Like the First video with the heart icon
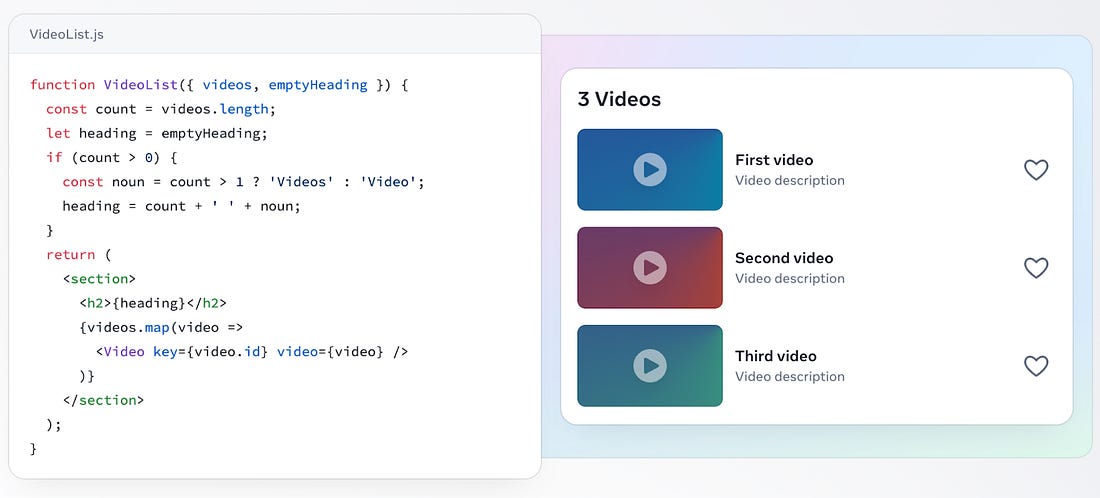Image resolution: width=1100 pixels, height=498 pixels. coord(1036,170)
